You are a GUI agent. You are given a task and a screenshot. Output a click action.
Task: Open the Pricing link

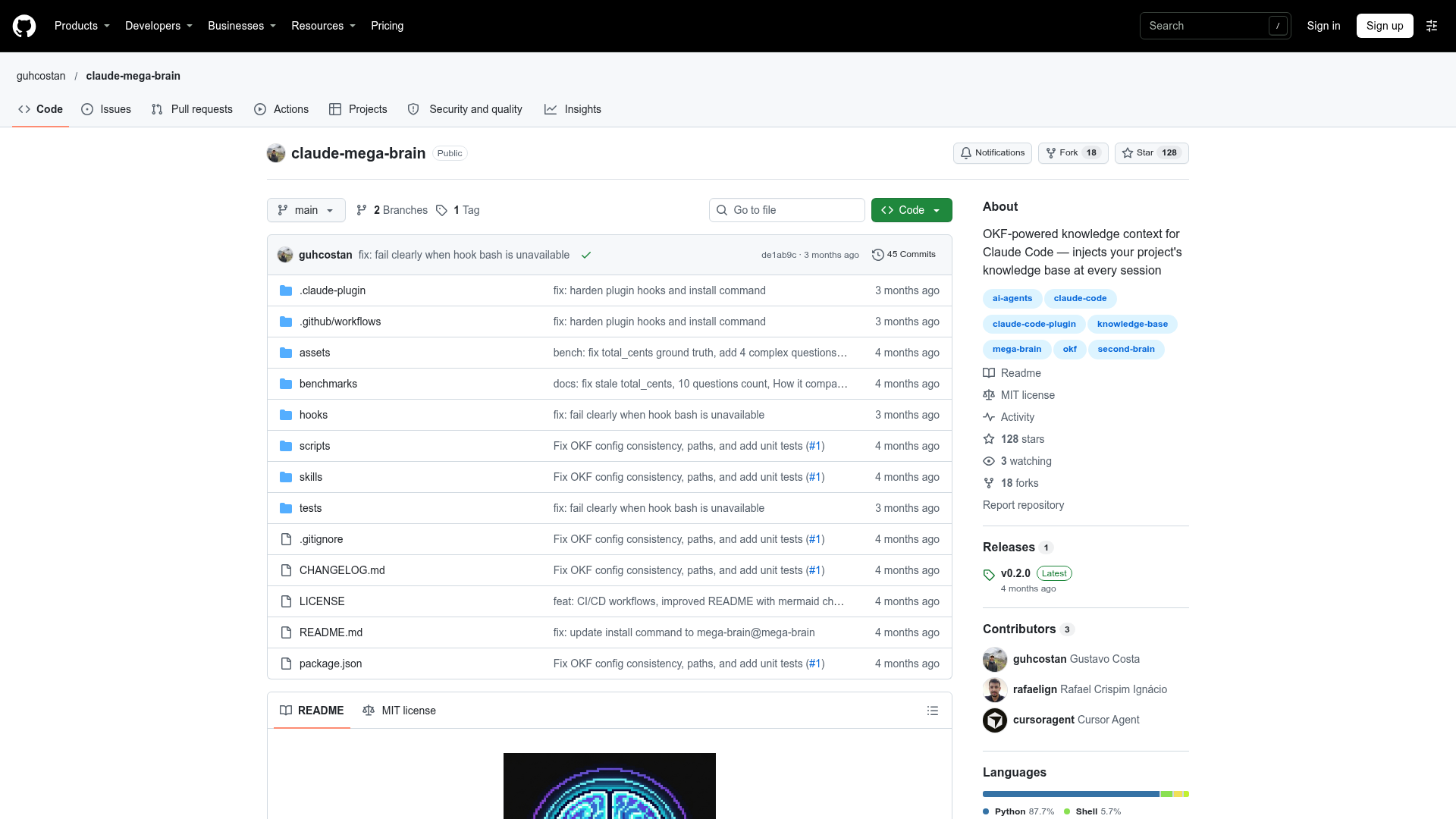click(387, 26)
